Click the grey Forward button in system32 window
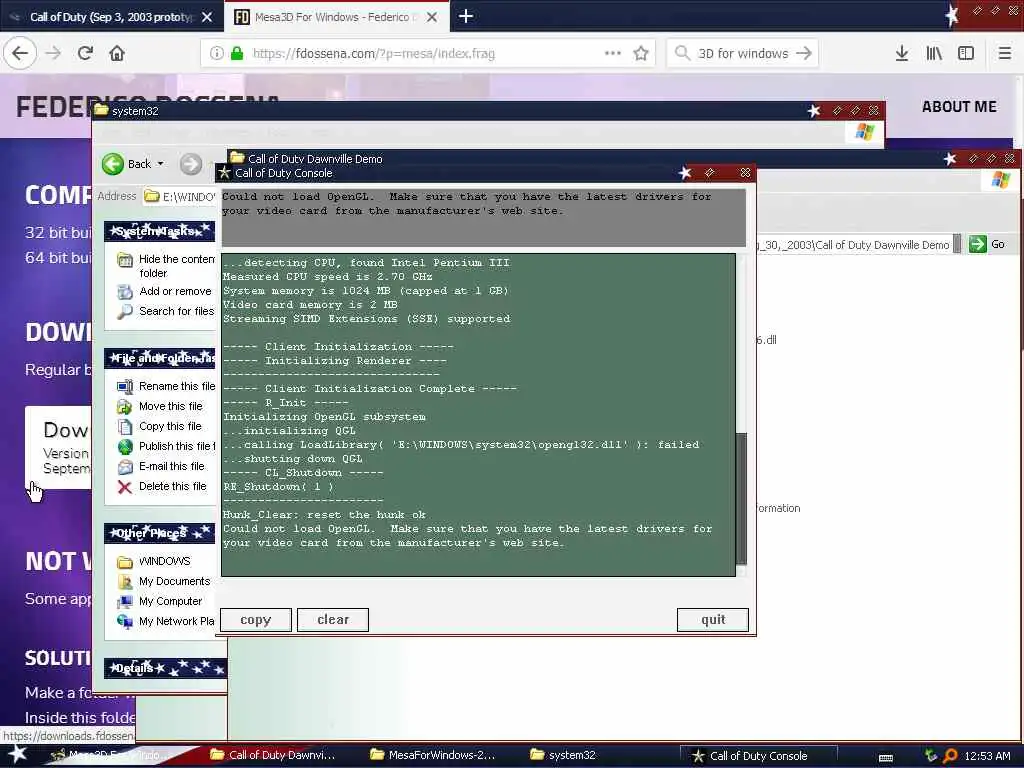 pyautogui.click(x=191, y=164)
